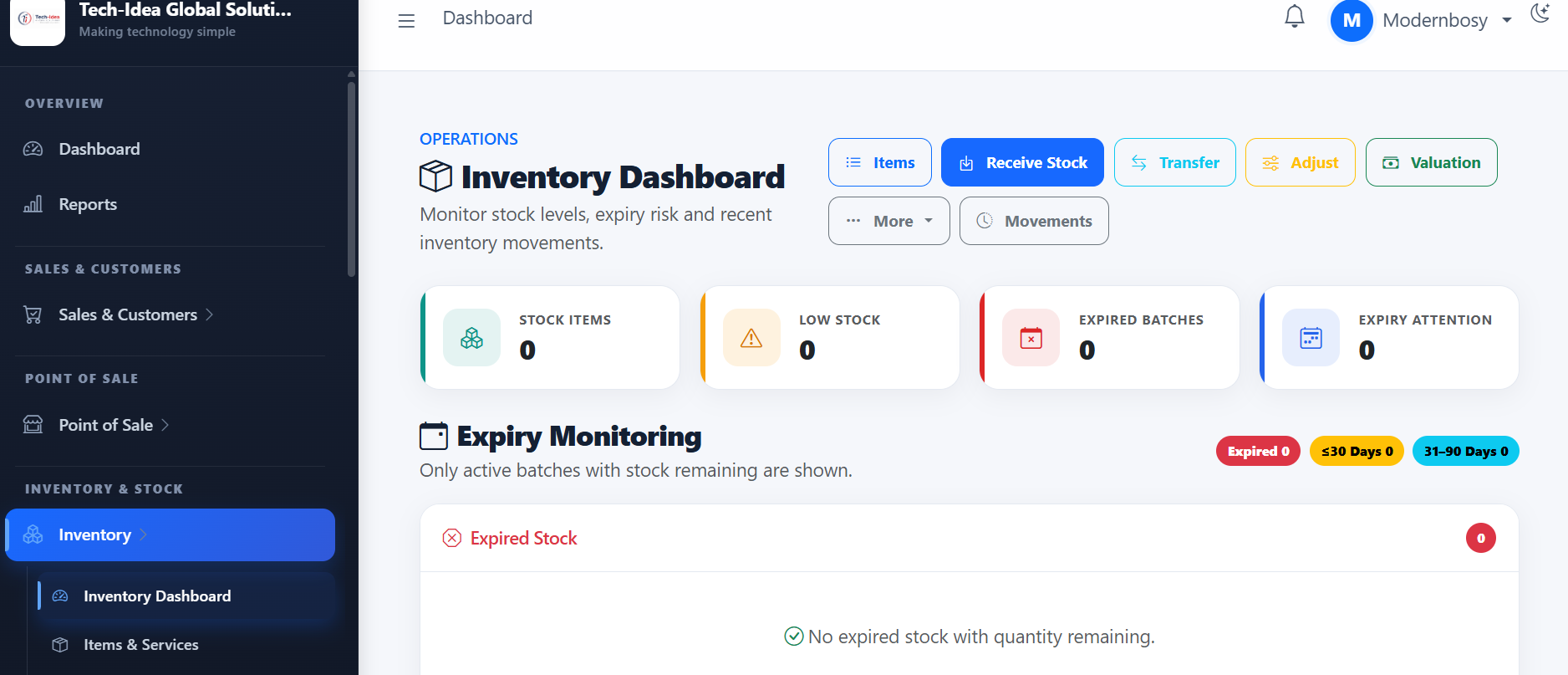This screenshot has height=675, width=1568.
Task: Click the yellow ≤30 Days 0 badge
Action: click(x=1357, y=451)
